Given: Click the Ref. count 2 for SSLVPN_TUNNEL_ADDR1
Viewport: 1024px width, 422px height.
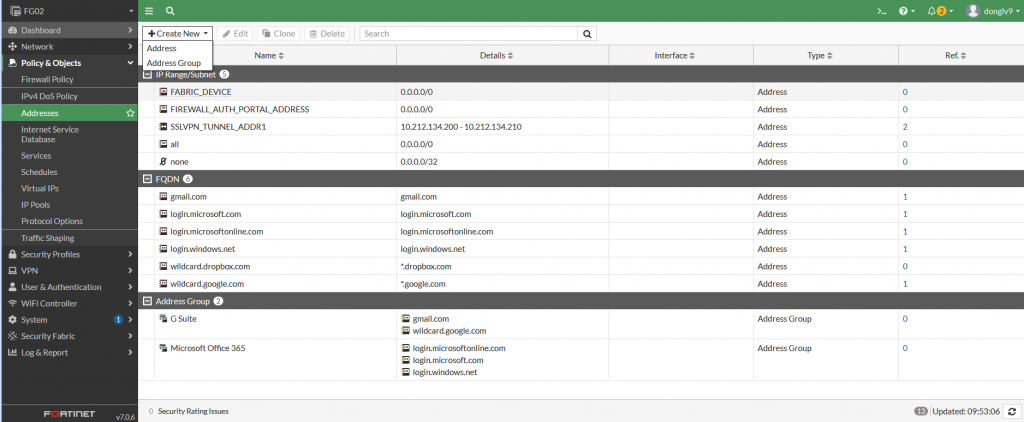Looking at the screenshot, I should (x=904, y=127).
